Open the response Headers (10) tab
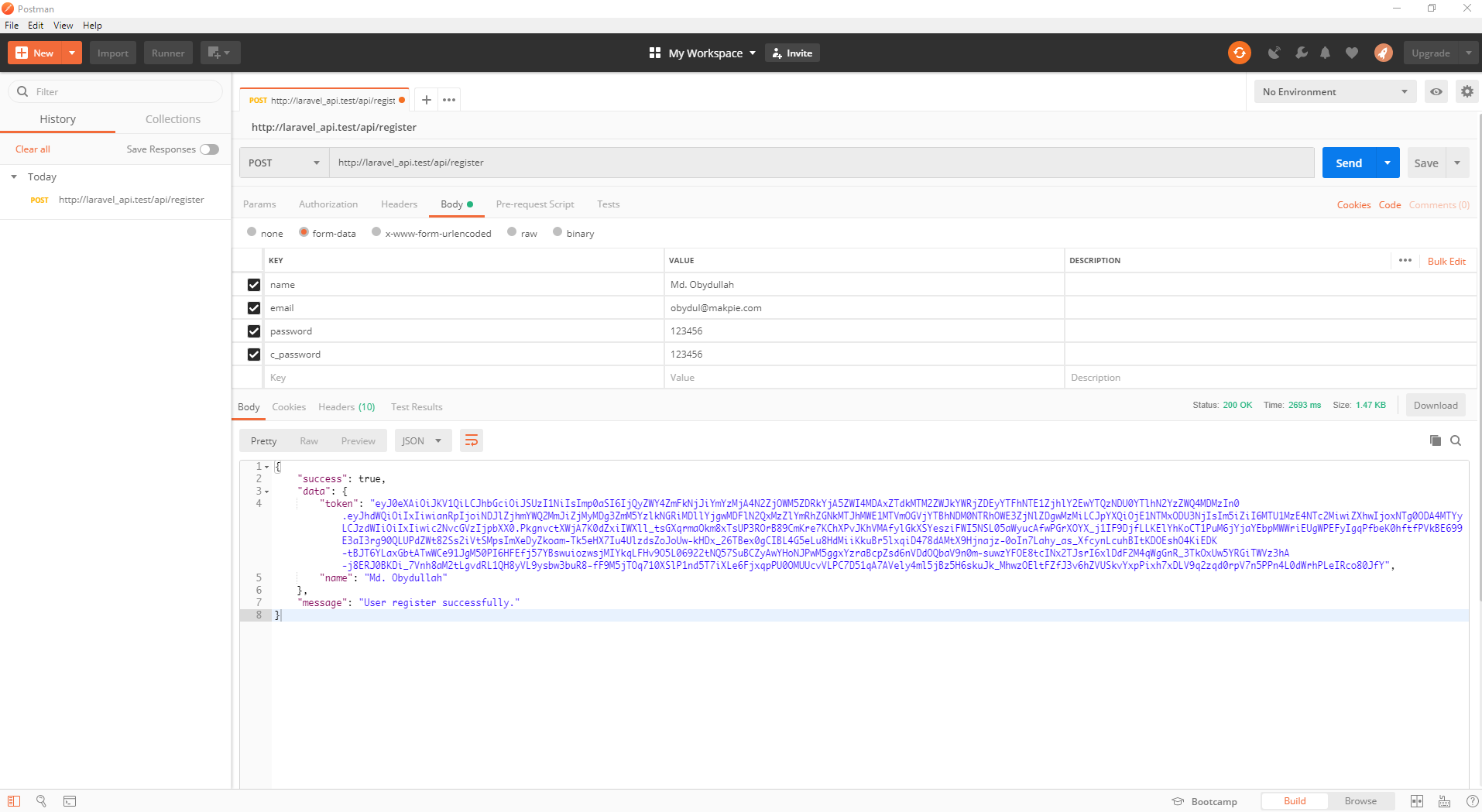 coord(346,407)
